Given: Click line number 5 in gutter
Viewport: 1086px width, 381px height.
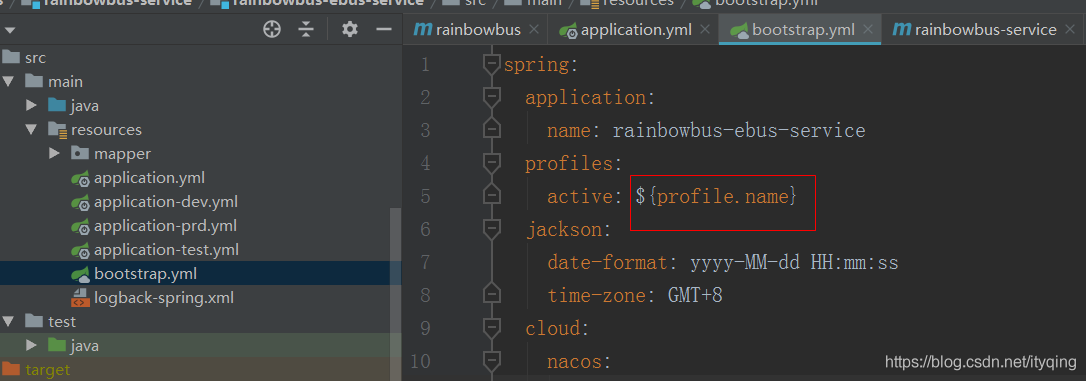Looking at the screenshot, I should [425, 197].
